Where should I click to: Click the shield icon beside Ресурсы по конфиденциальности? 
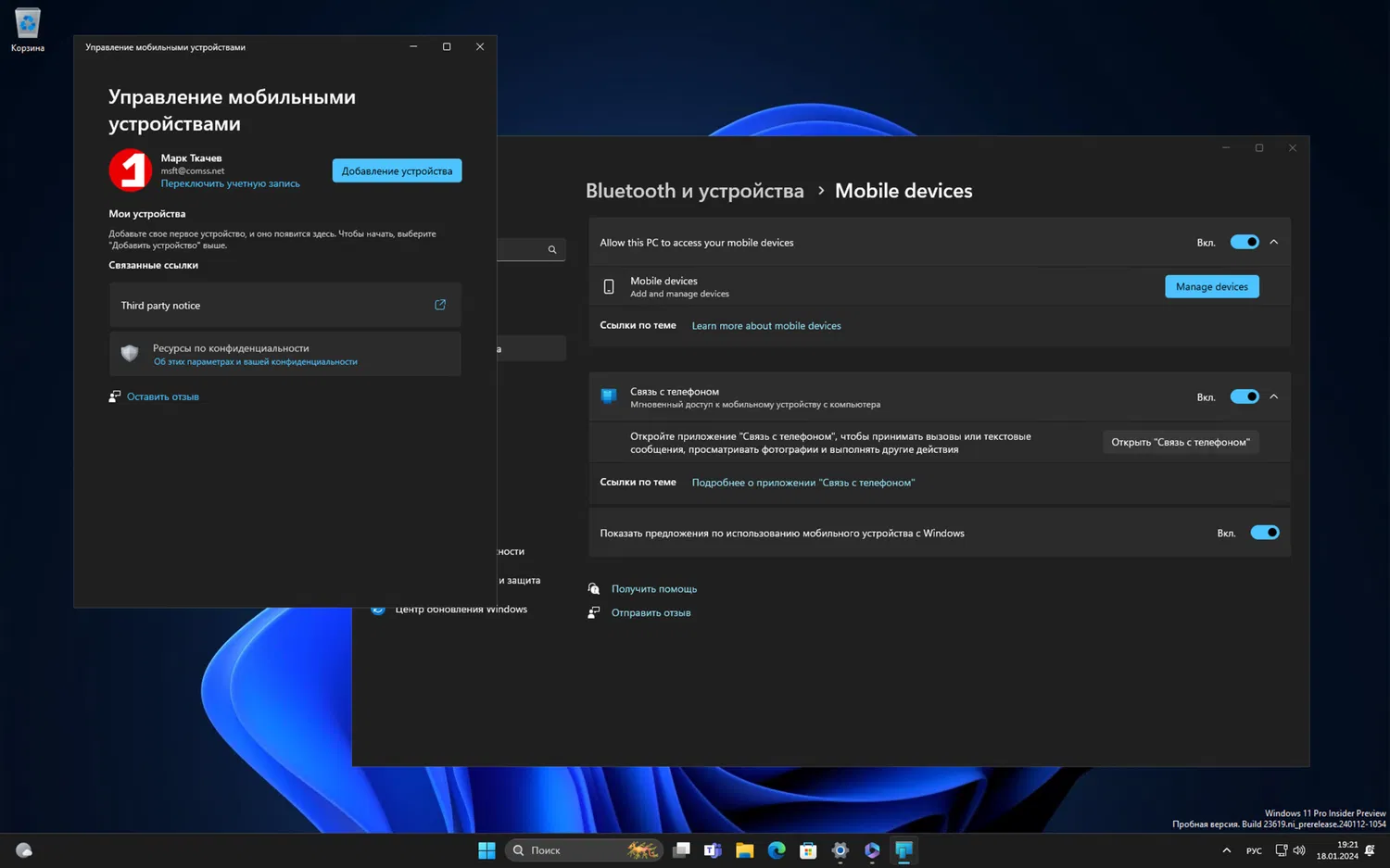(130, 353)
